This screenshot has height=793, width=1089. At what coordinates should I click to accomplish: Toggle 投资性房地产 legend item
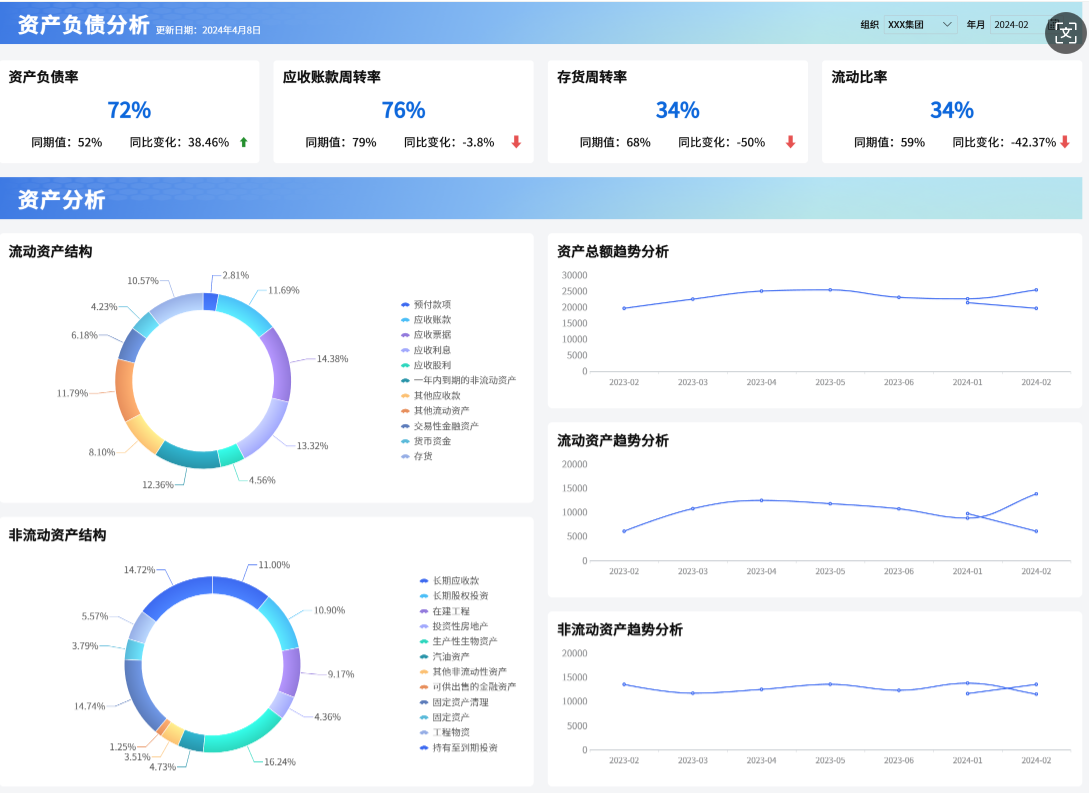point(454,626)
